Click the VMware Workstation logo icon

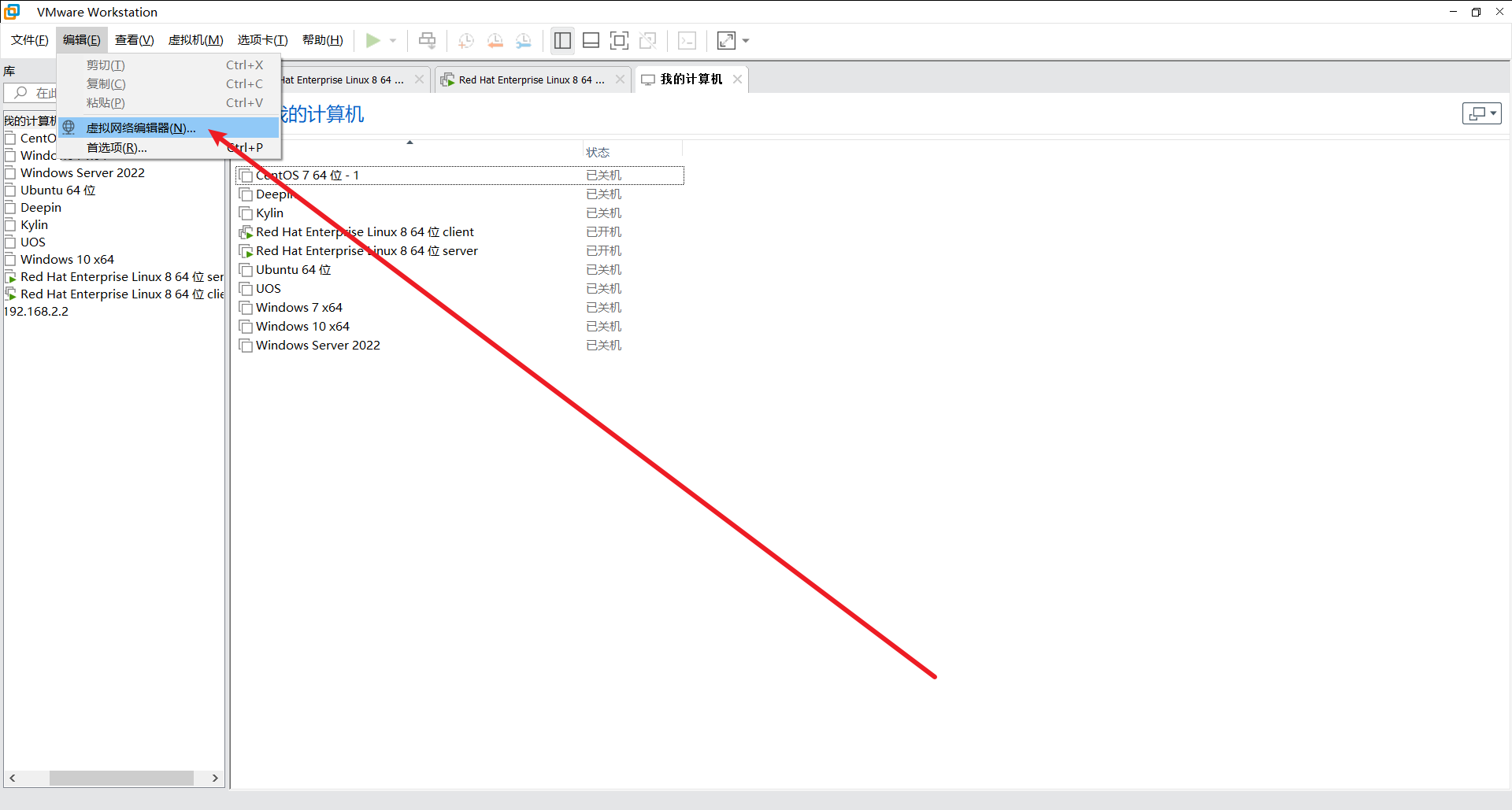pyautogui.click(x=12, y=12)
